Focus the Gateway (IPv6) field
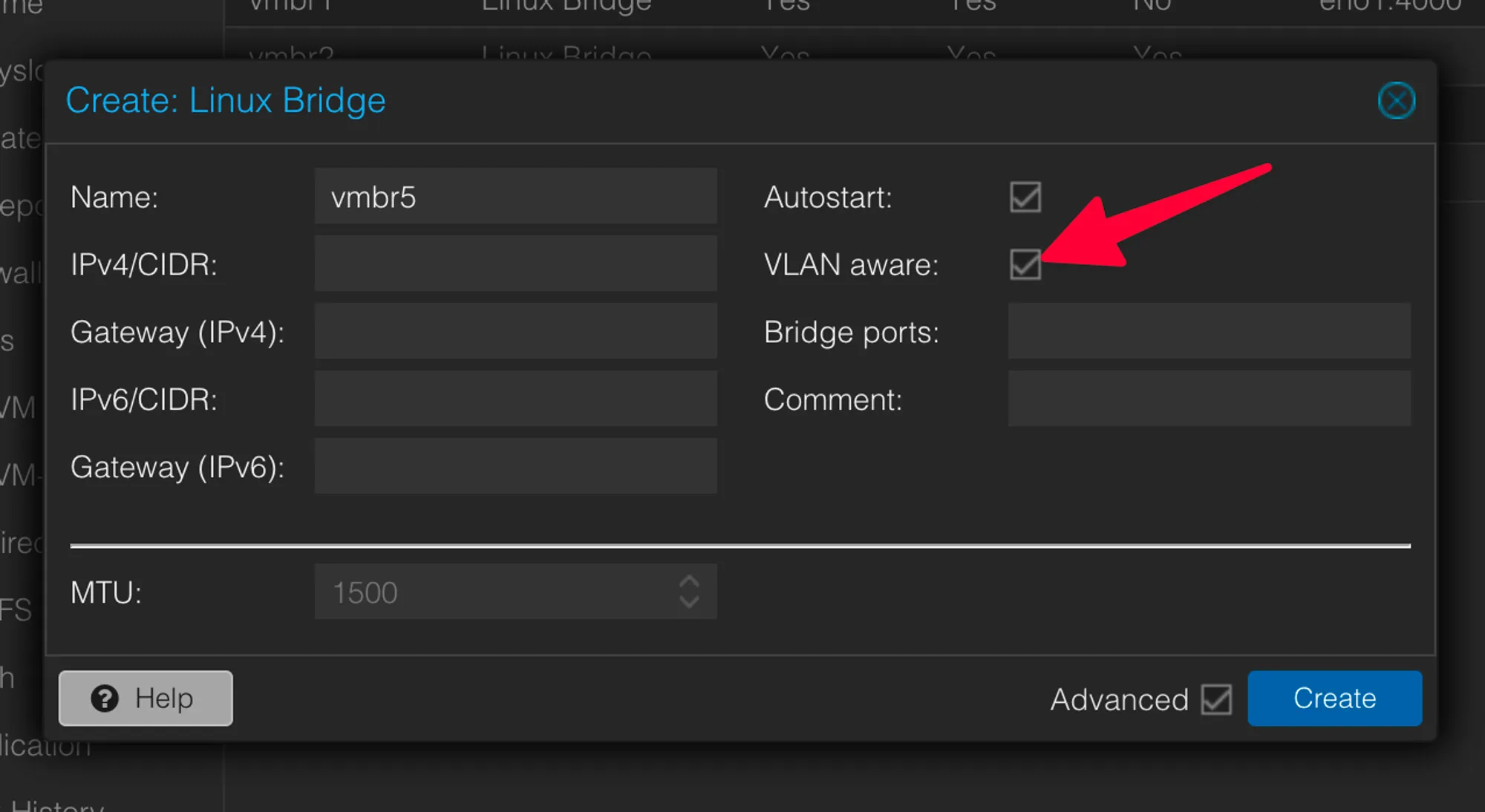1485x812 pixels. [x=515, y=466]
